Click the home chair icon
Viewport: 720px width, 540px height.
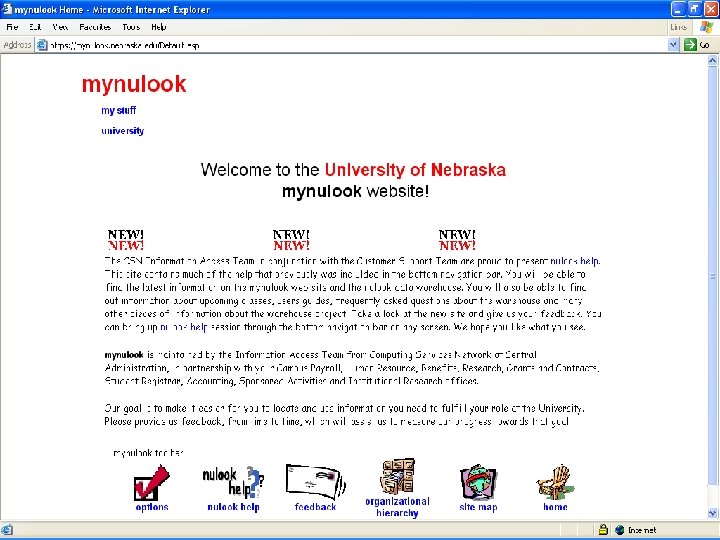pos(555,482)
